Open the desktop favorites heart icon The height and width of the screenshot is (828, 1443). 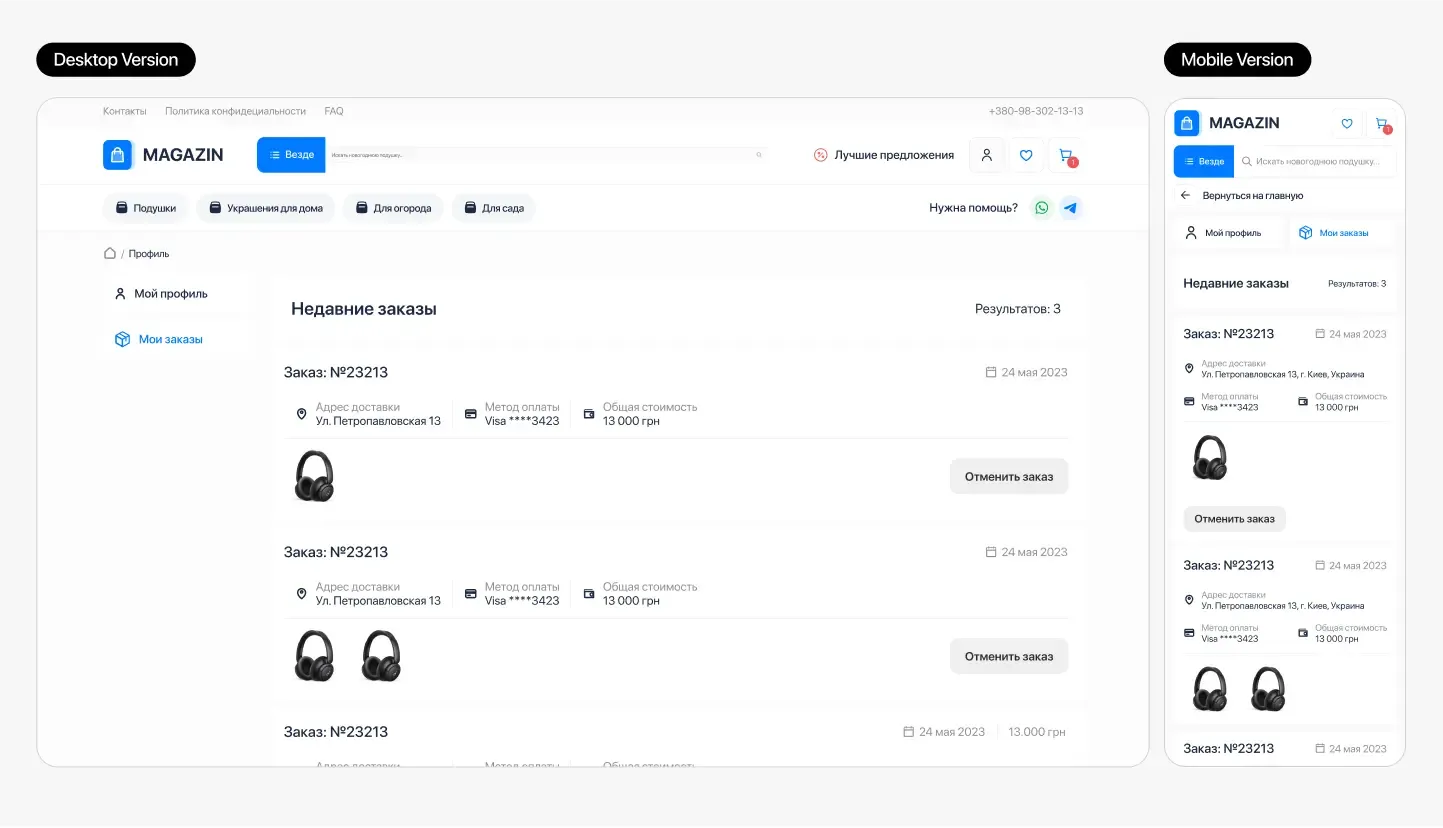[1026, 155]
